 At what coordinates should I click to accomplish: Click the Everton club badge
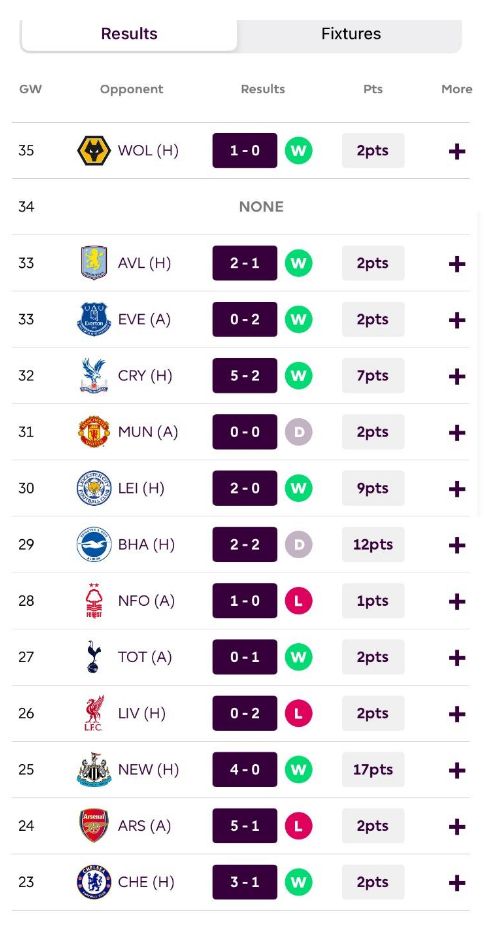94,319
